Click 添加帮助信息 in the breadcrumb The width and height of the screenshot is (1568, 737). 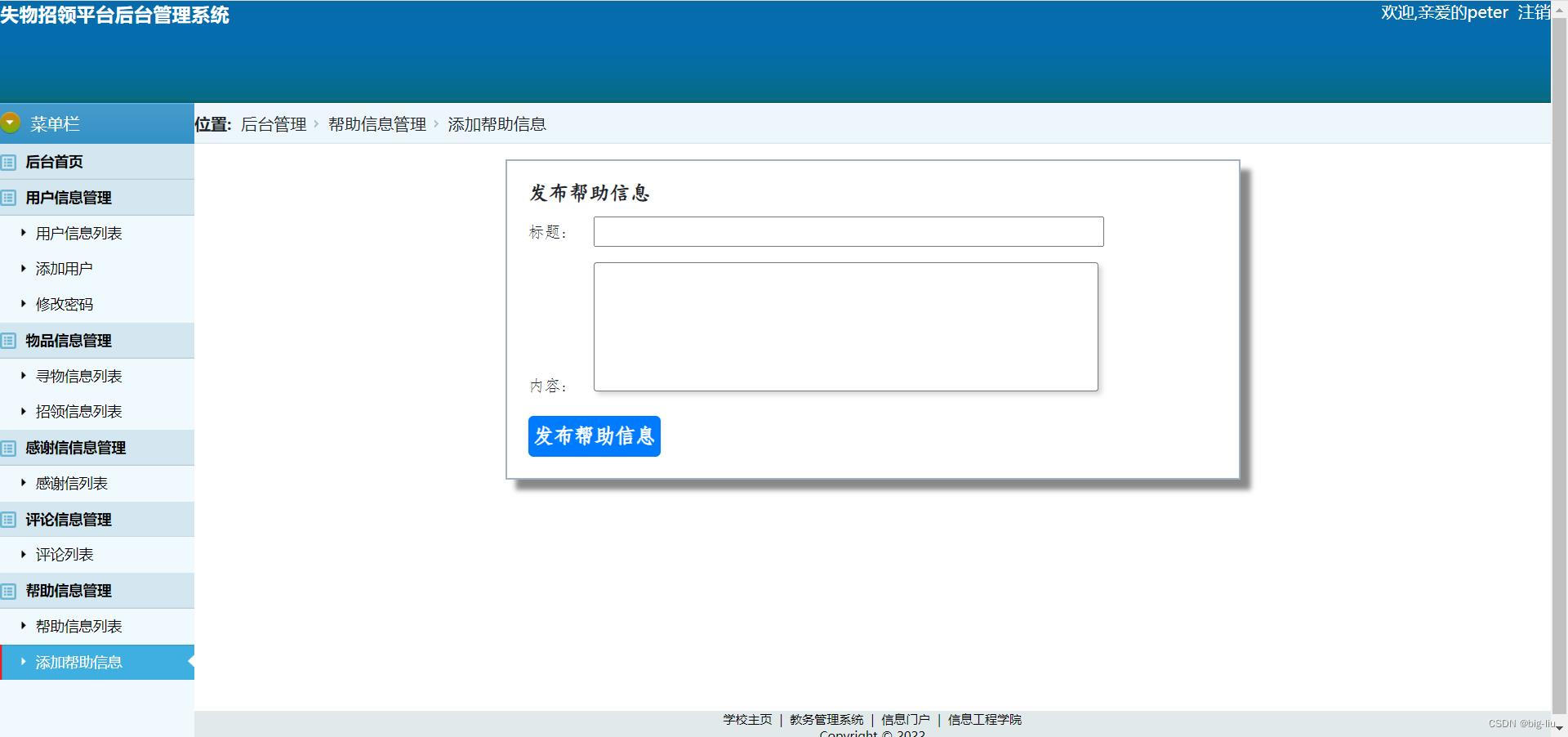[497, 124]
